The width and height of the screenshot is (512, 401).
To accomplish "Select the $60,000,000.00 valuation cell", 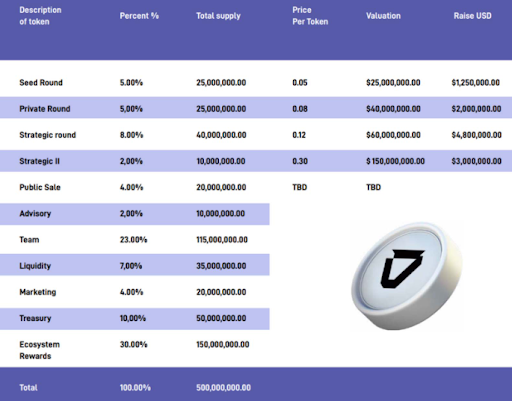I will tap(393, 135).
